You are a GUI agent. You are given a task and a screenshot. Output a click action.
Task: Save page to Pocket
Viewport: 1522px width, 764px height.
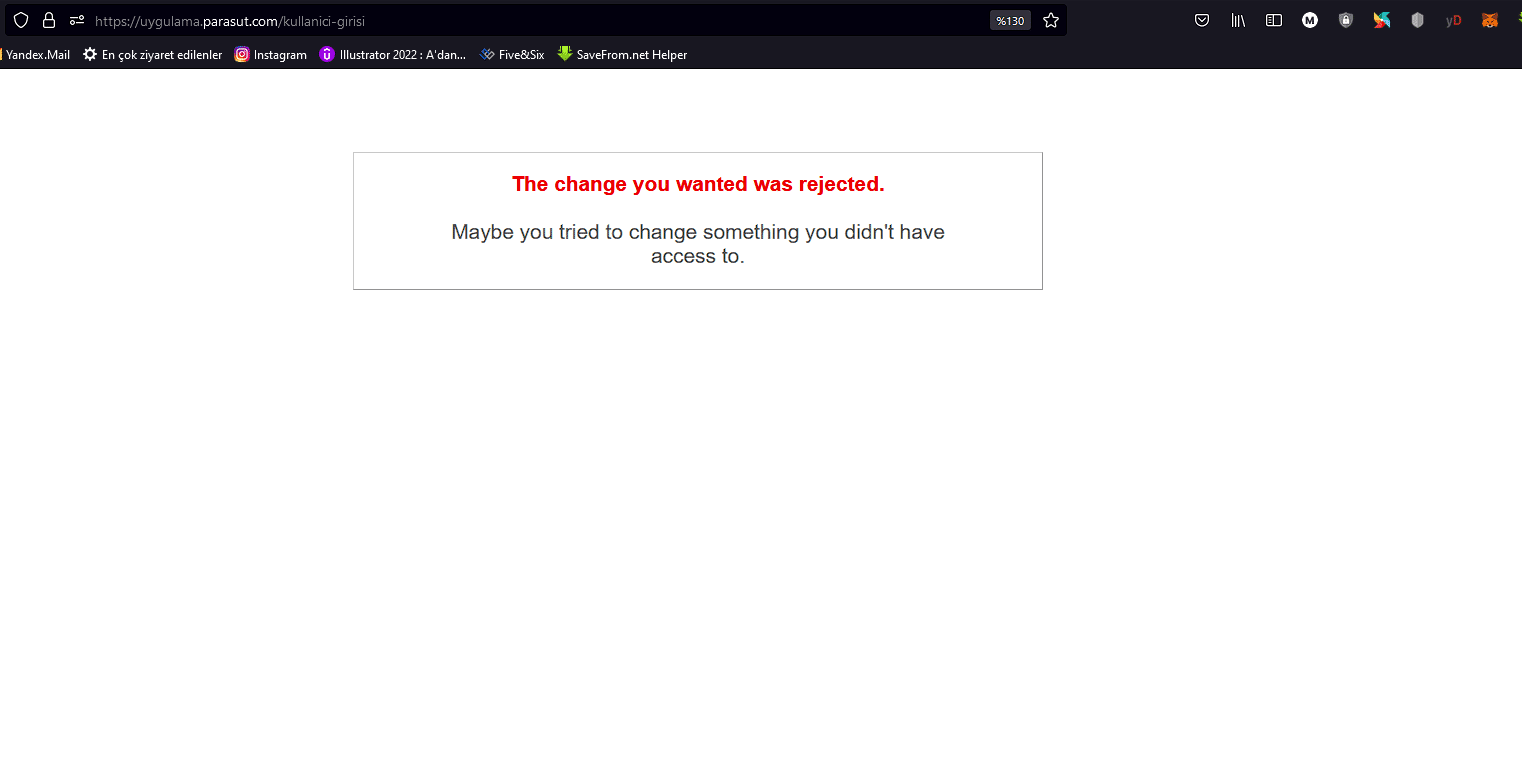tap(1202, 20)
